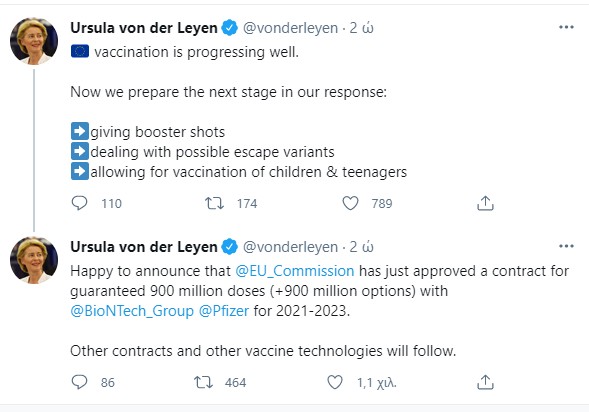Like the tweet with 1,1 χιλ. likes
The height and width of the screenshot is (412, 589).
tap(335, 382)
